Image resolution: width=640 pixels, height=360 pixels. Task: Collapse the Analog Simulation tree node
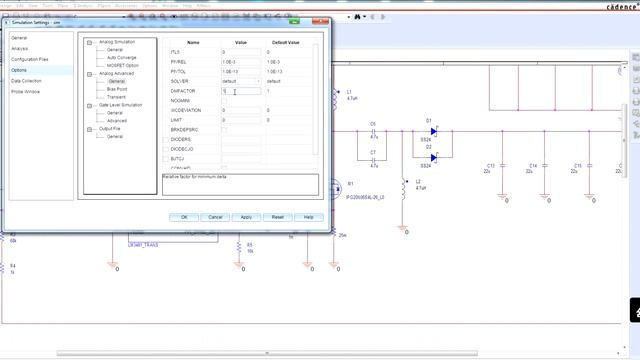pos(89,42)
